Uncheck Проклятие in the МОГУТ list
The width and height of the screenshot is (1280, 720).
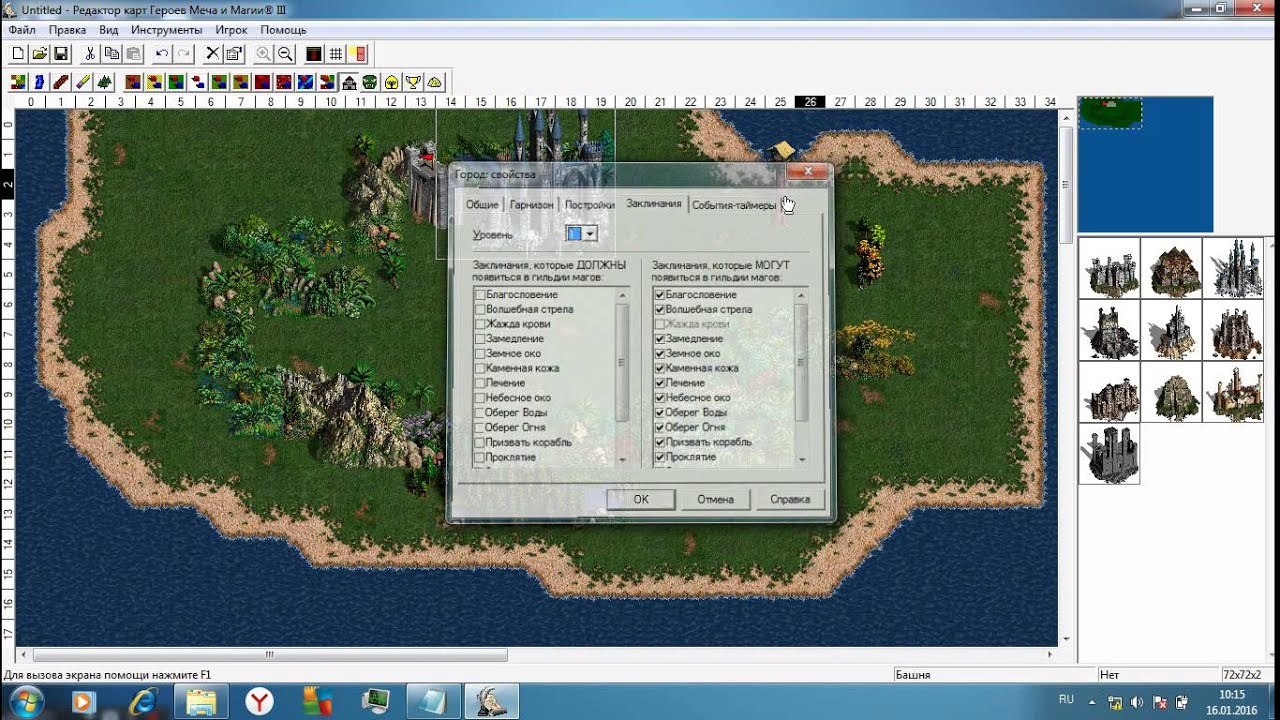660,457
